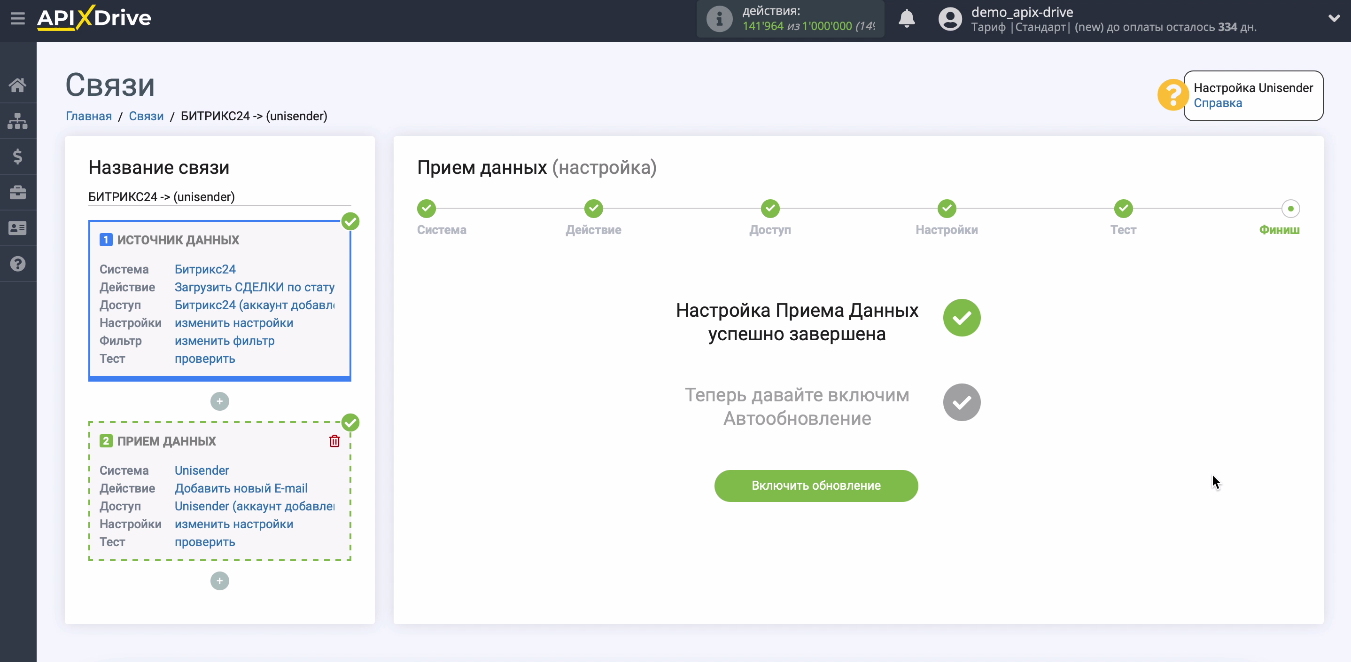Screen dimensions: 1351x662
Task: Click the demo_apix-drive username
Action: pos(1022,12)
